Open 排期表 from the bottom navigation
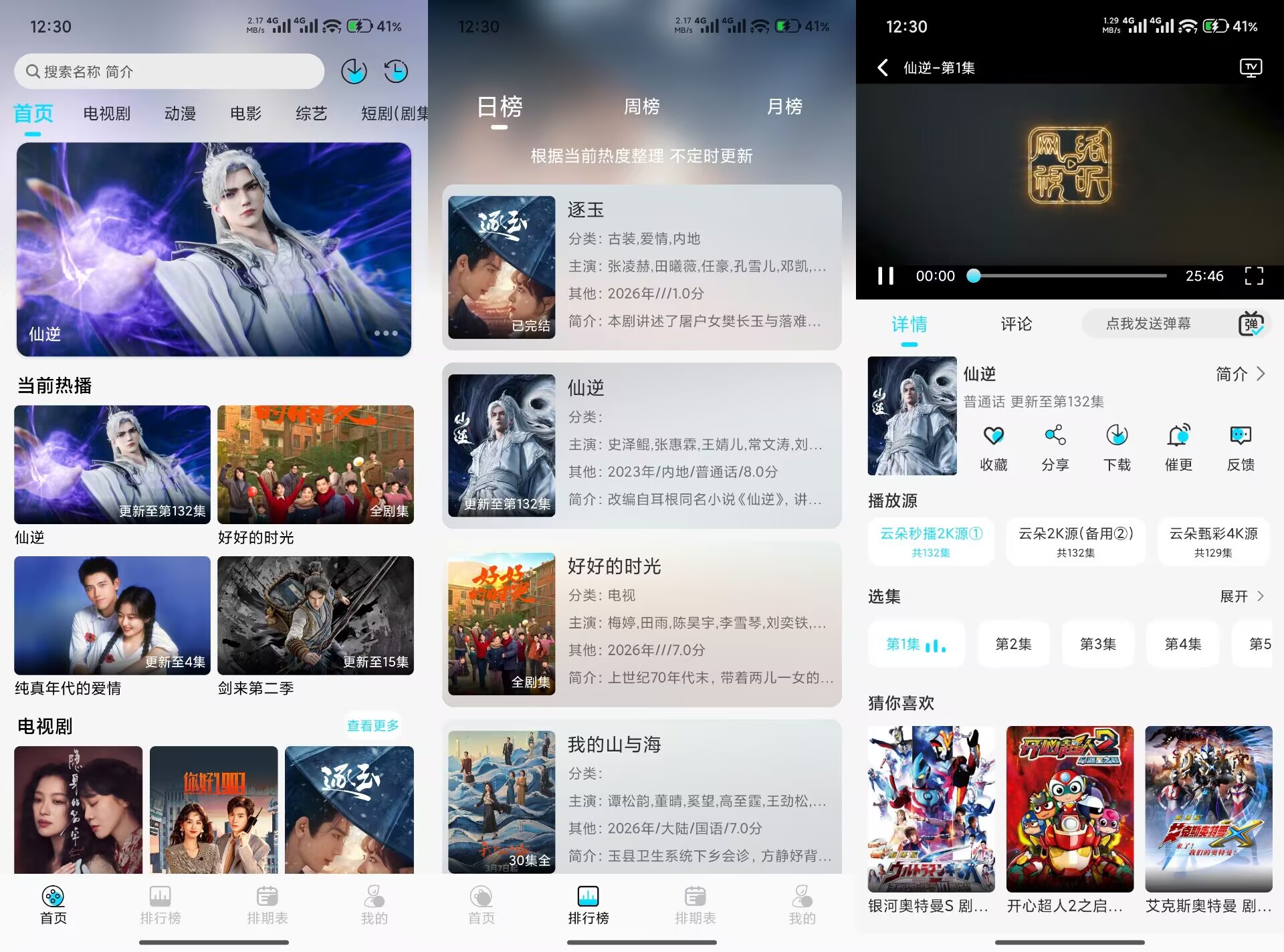 (267, 906)
